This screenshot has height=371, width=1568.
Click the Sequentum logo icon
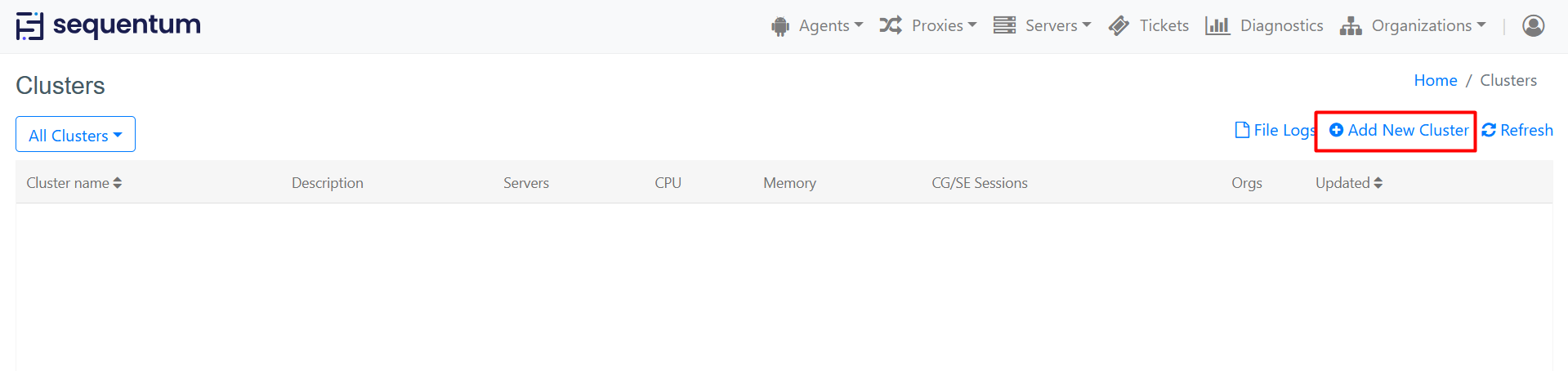29,26
